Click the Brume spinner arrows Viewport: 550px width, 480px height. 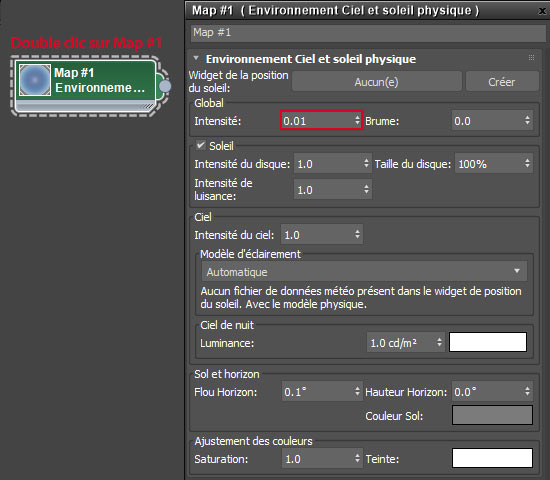[x=527, y=120]
